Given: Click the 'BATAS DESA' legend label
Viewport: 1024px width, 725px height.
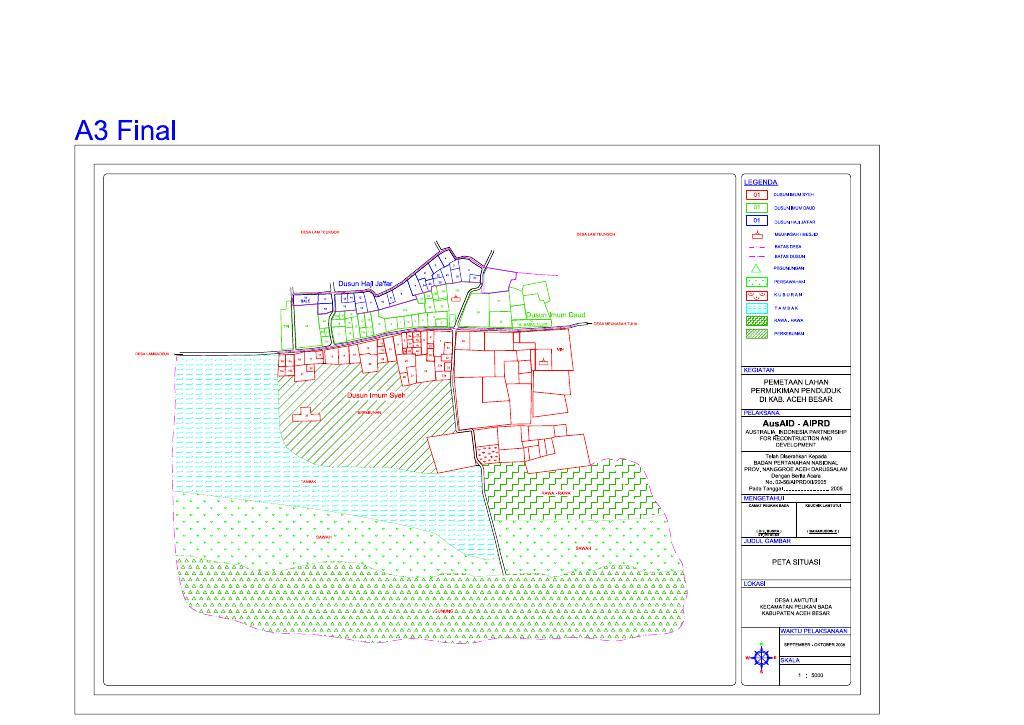Looking at the screenshot, I should tap(788, 247).
